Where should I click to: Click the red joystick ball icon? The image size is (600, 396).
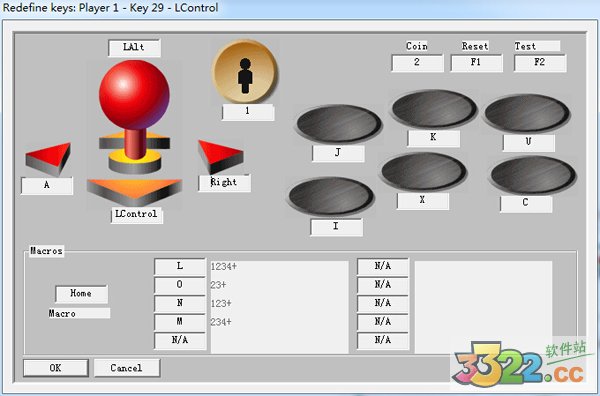pos(134,94)
